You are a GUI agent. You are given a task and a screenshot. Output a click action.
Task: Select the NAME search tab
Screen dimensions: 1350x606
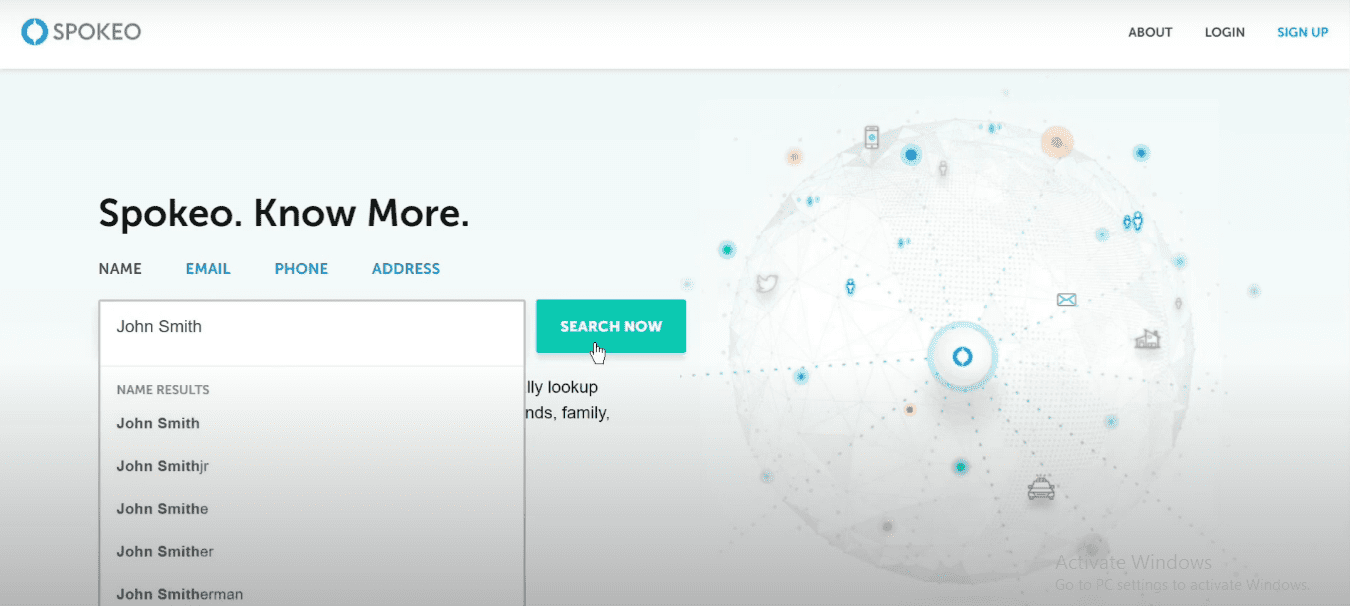click(120, 269)
